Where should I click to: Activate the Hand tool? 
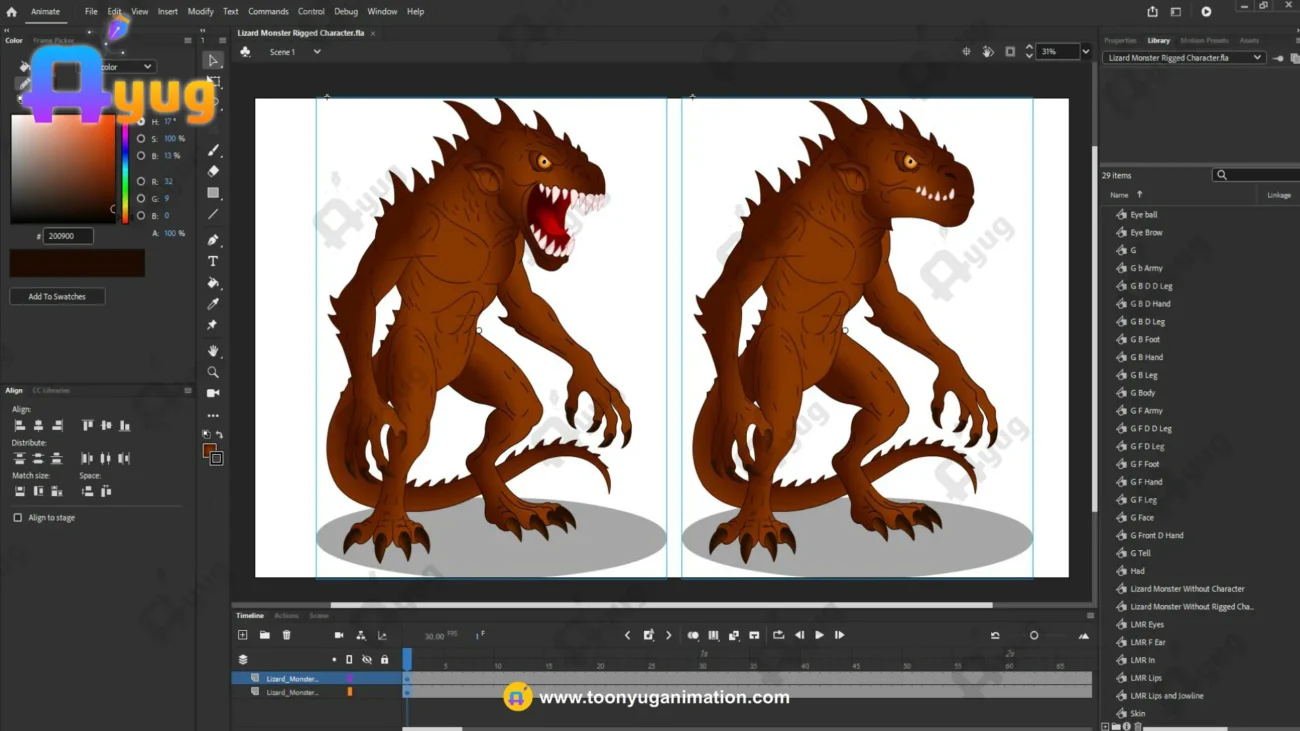213,351
